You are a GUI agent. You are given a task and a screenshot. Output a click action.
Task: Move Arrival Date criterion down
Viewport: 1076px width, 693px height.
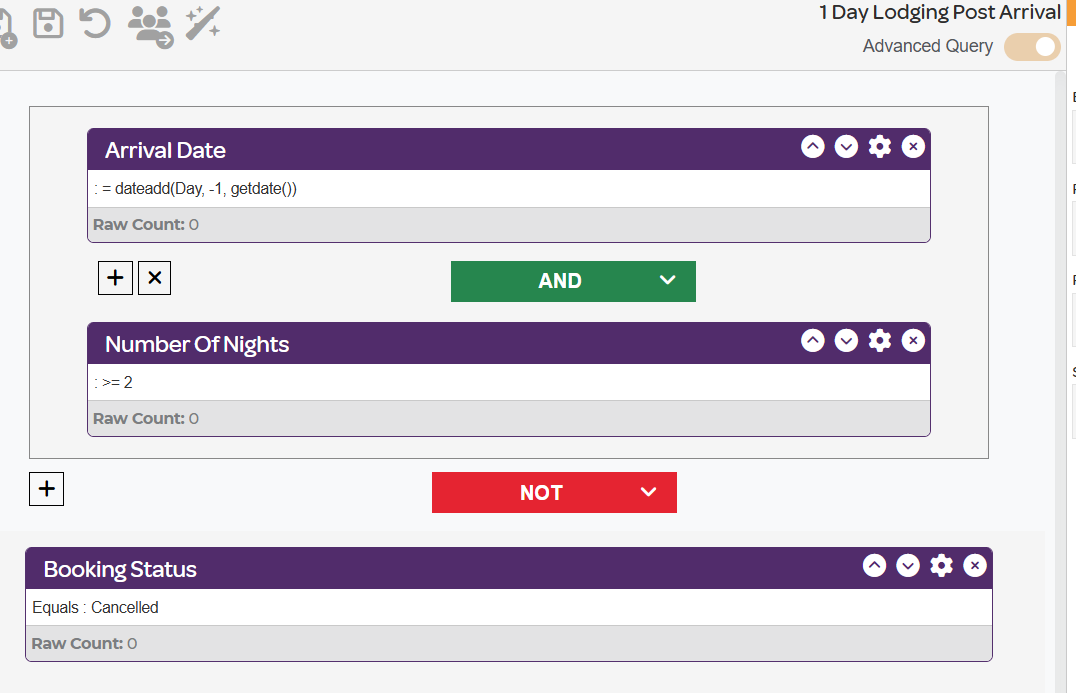pyautogui.click(x=846, y=146)
